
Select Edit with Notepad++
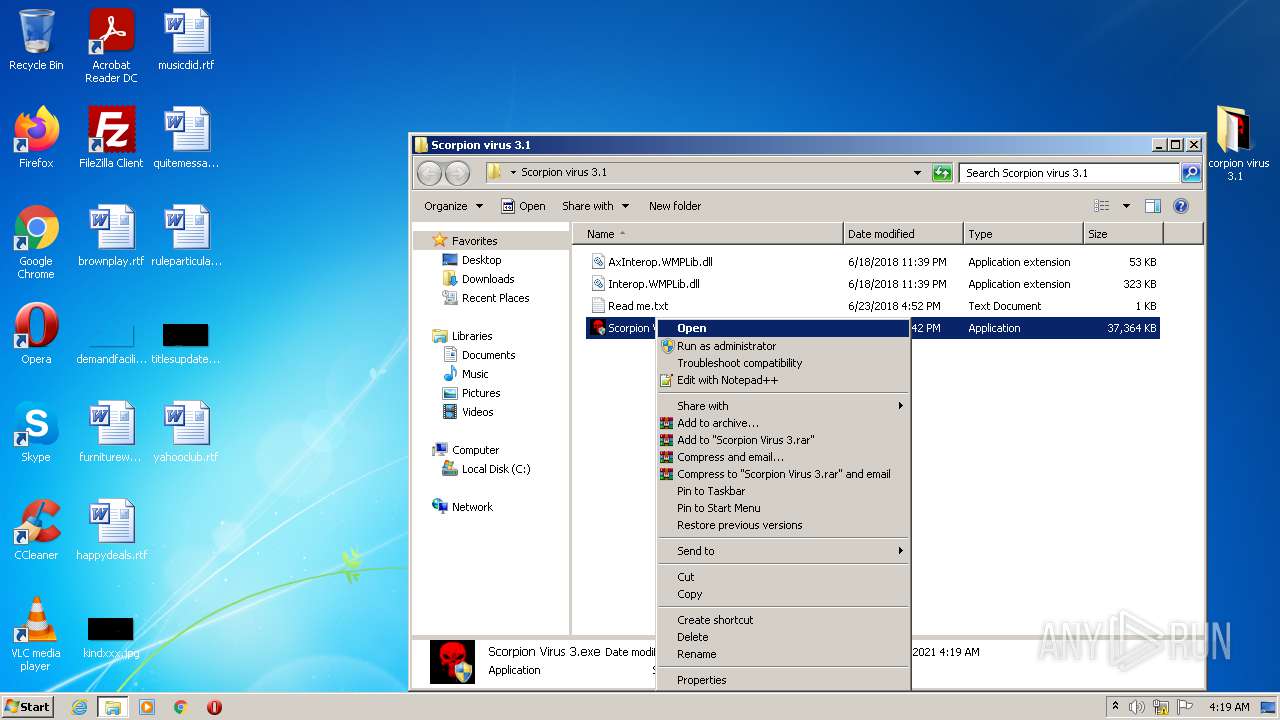pyautogui.click(x=783, y=380)
